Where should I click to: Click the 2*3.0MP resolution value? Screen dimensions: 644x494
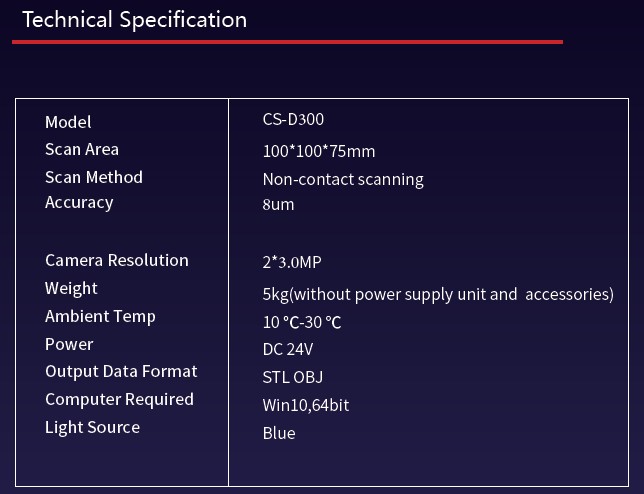coord(292,262)
